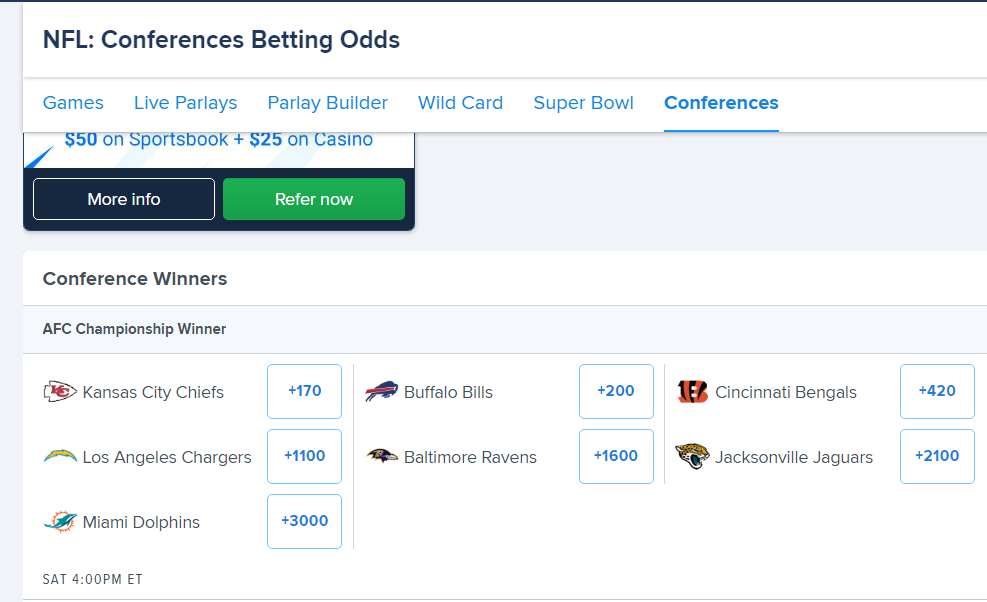Click the Cincinnati Bengals logo

click(692, 392)
